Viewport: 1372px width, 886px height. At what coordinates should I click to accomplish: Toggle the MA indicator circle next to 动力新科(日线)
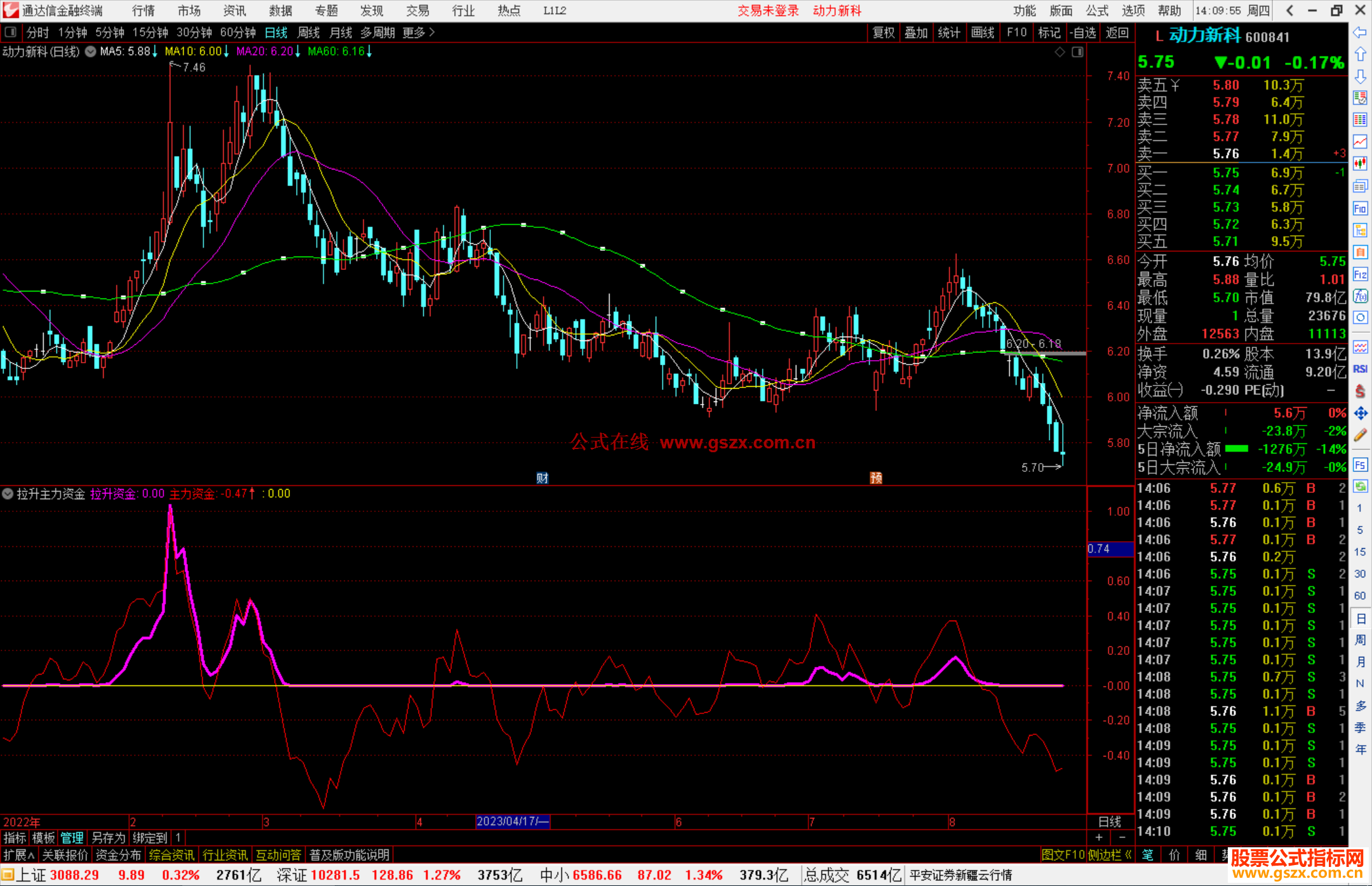91,51
